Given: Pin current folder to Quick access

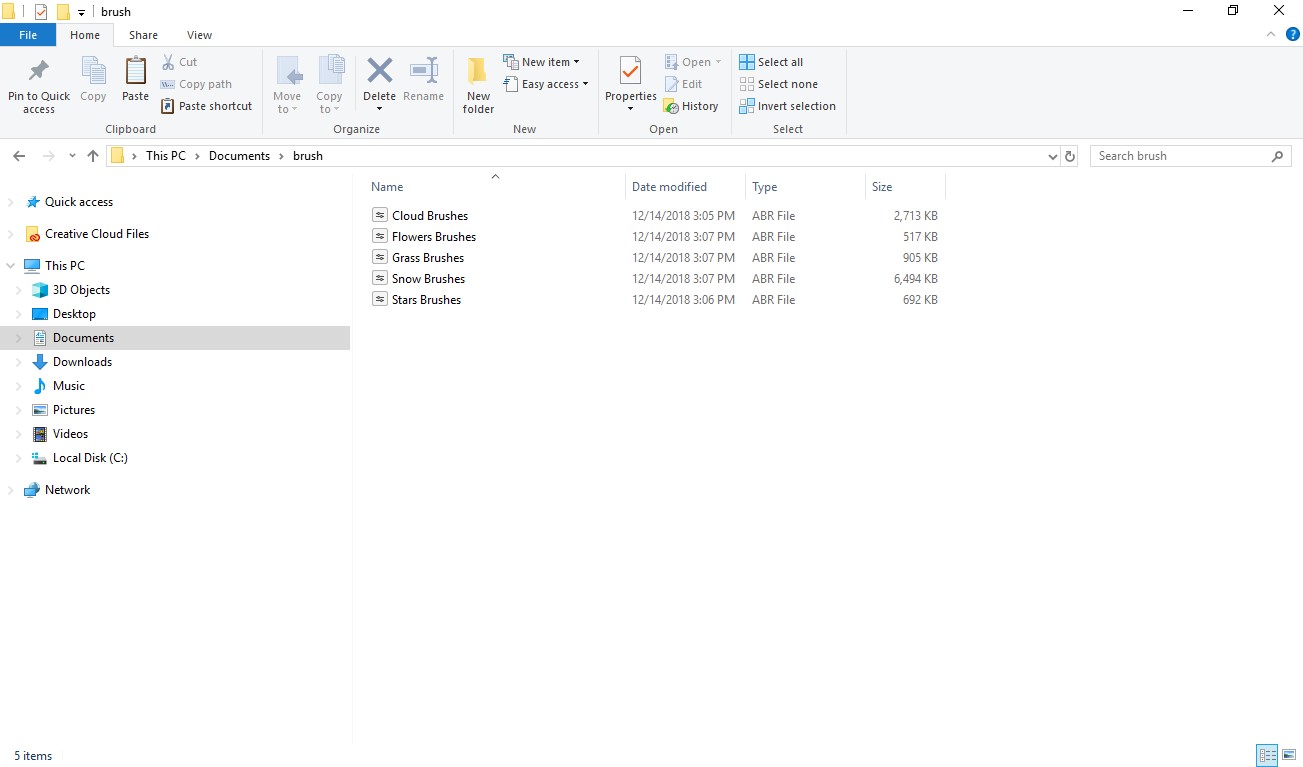Looking at the screenshot, I should pos(38,84).
